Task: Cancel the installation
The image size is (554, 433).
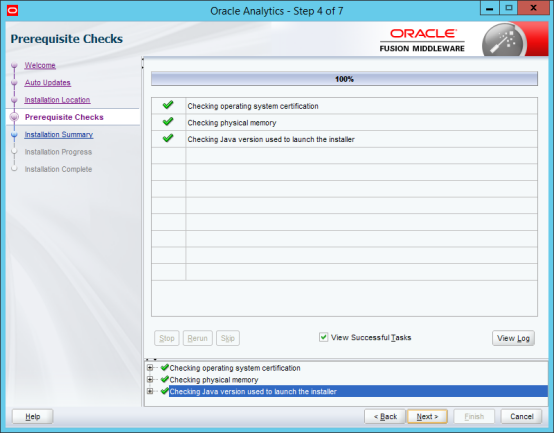Action: [521, 416]
